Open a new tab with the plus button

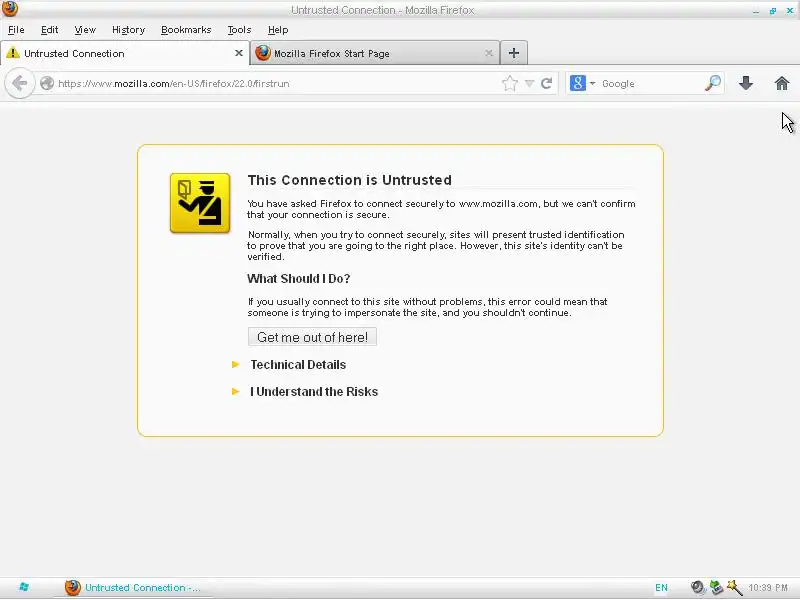514,53
